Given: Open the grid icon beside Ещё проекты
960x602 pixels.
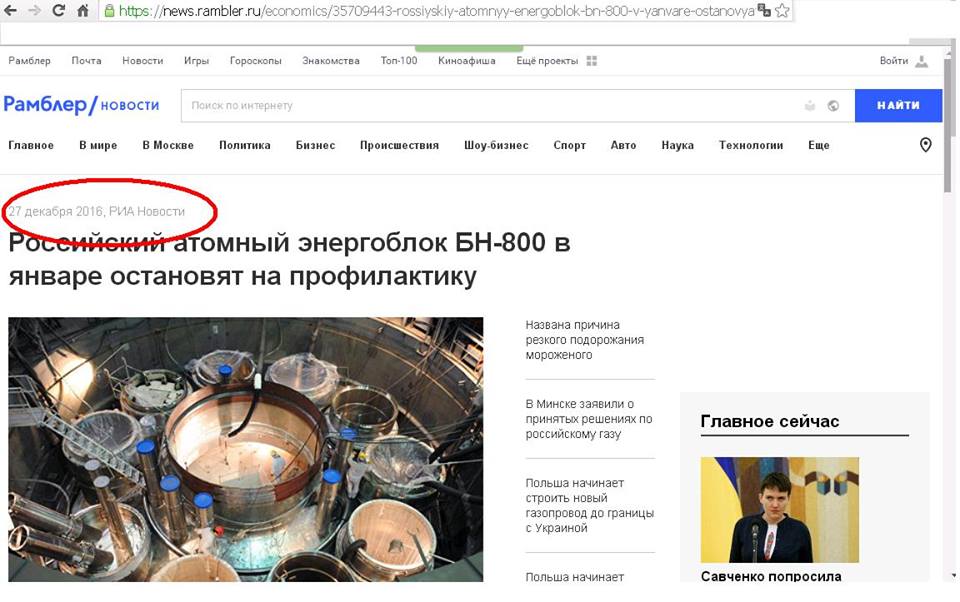Looking at the screenshot, I should point(591,61).
